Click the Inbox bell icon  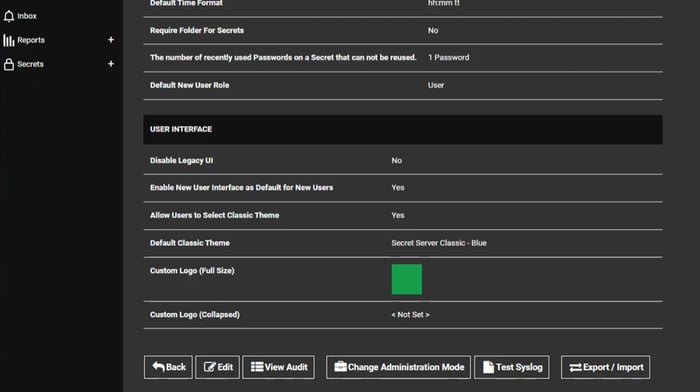[9, 16]
